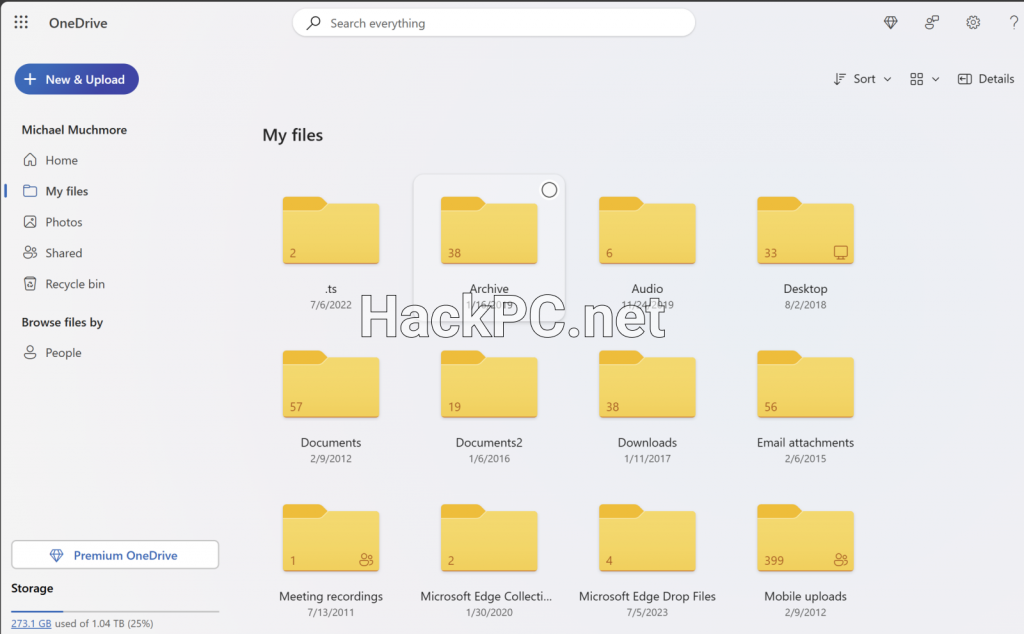Open the premium diamond icon in header

[x=890, y=23]
